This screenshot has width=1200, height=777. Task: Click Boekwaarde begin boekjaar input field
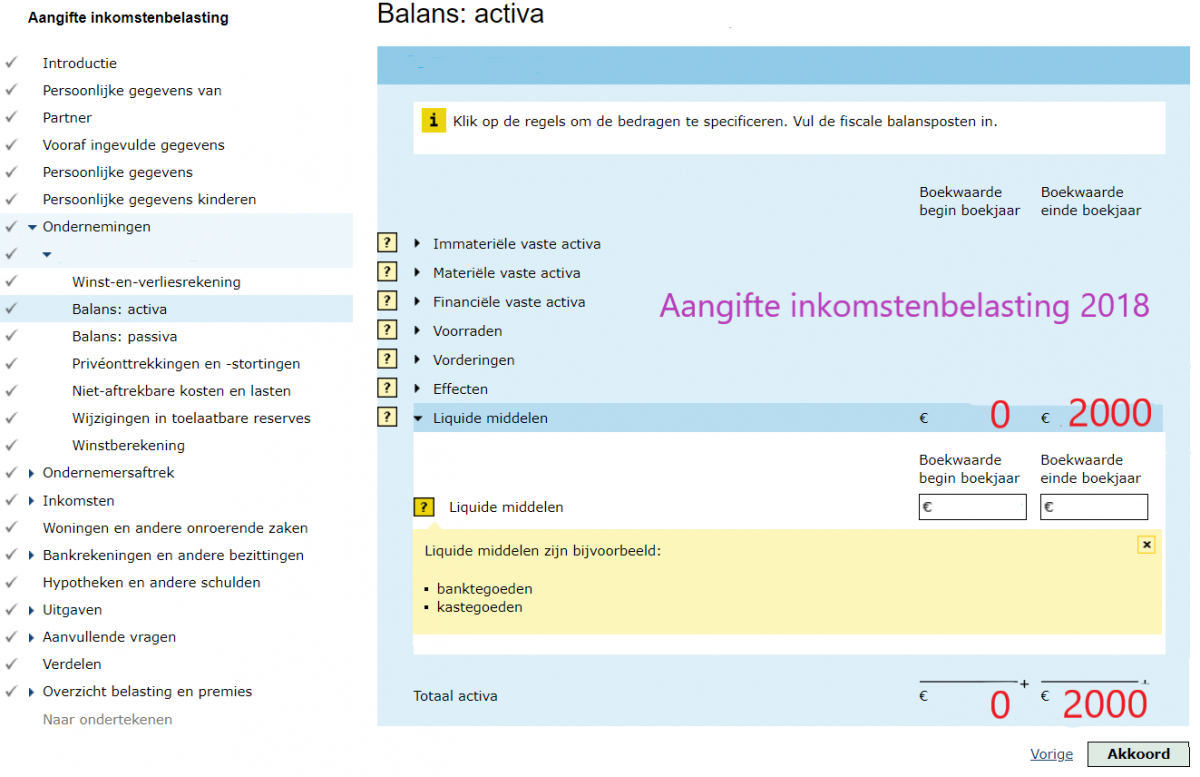(972, 507)
